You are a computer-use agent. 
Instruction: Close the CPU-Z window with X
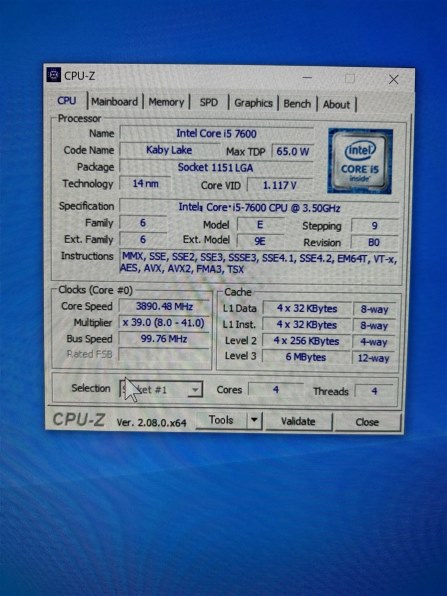click(393, 79)
